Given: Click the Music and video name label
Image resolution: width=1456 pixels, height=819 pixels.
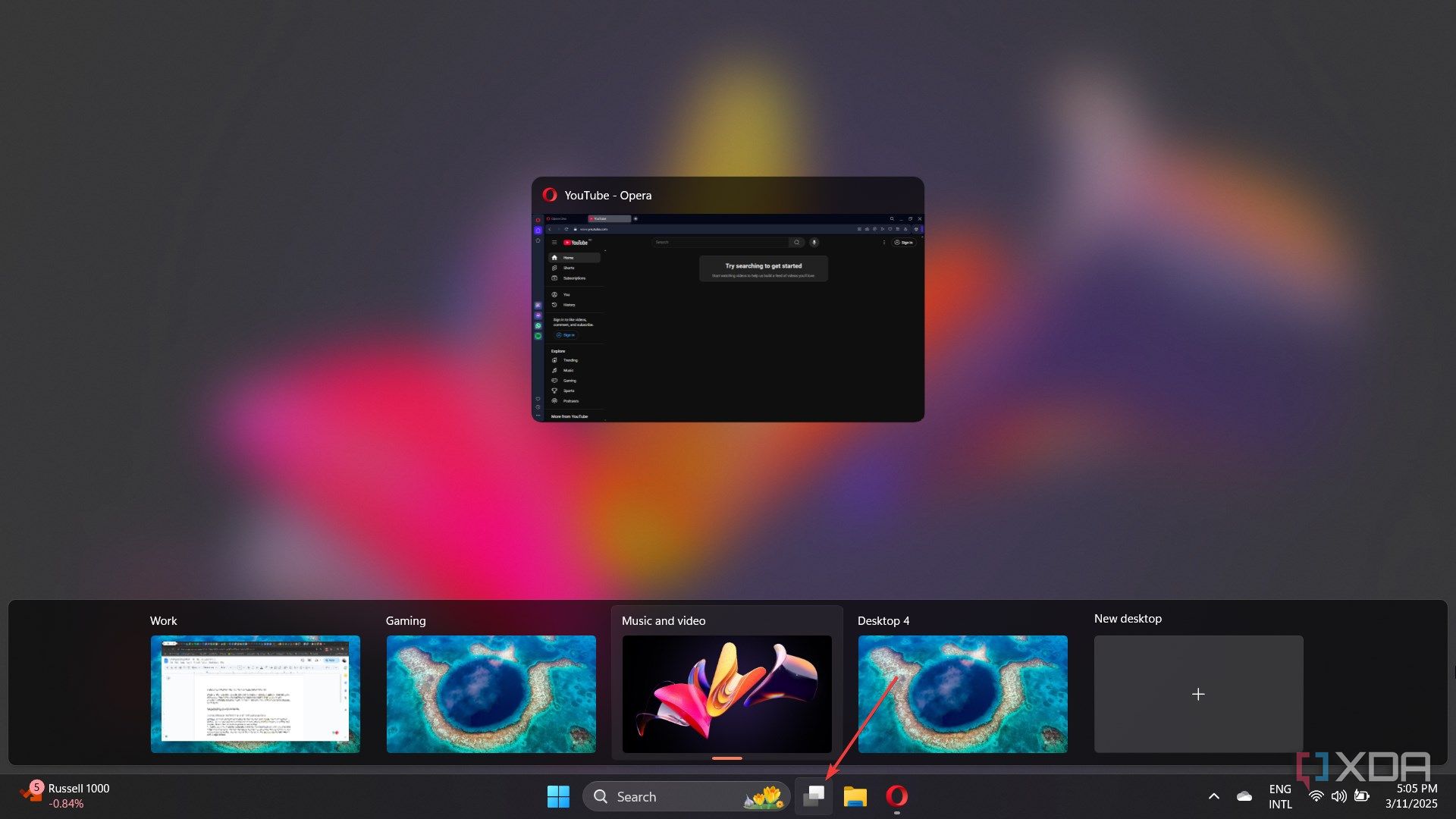Looking at the screenshot, I should point(664,620).
